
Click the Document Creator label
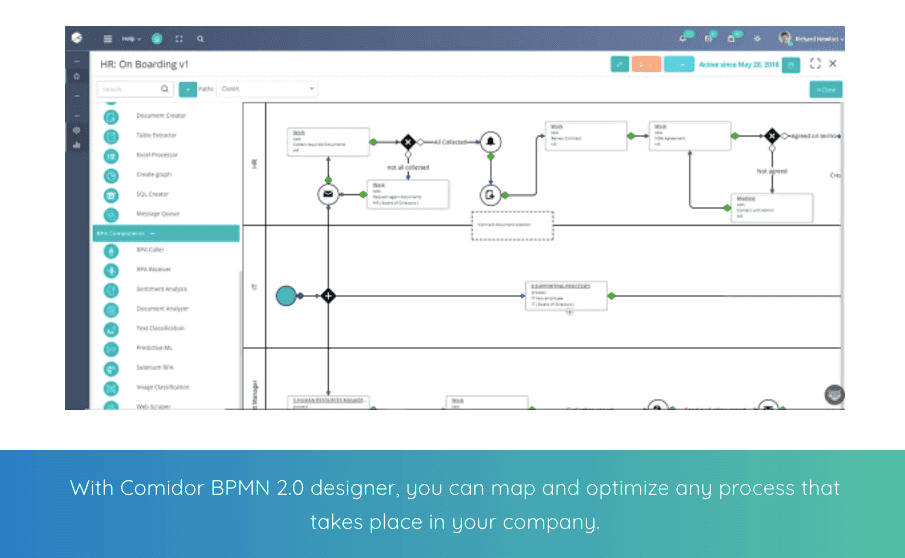point(161,116)
